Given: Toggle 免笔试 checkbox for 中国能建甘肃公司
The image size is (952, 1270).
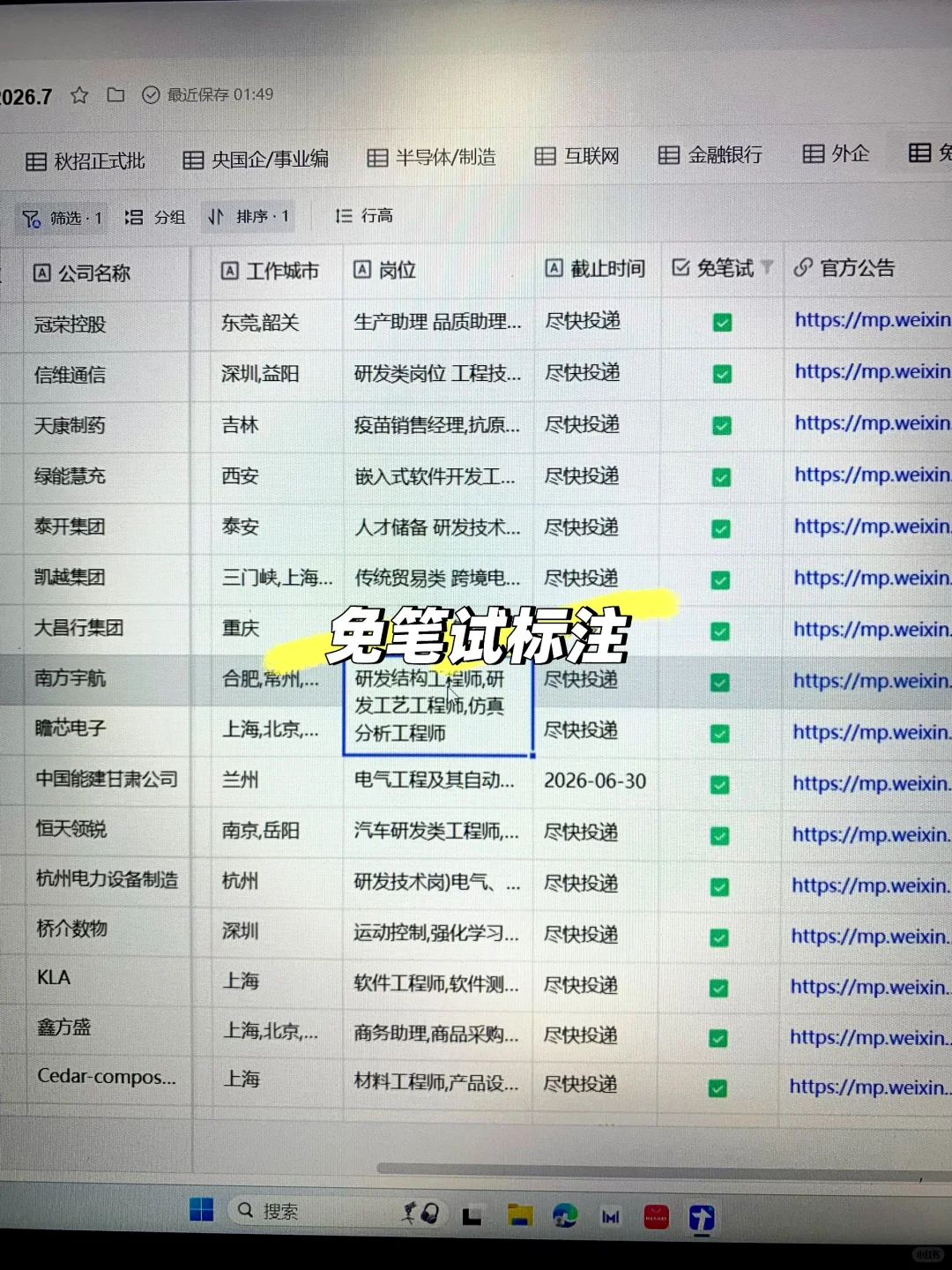Looking at the screenshot, I should coord(720,785).
